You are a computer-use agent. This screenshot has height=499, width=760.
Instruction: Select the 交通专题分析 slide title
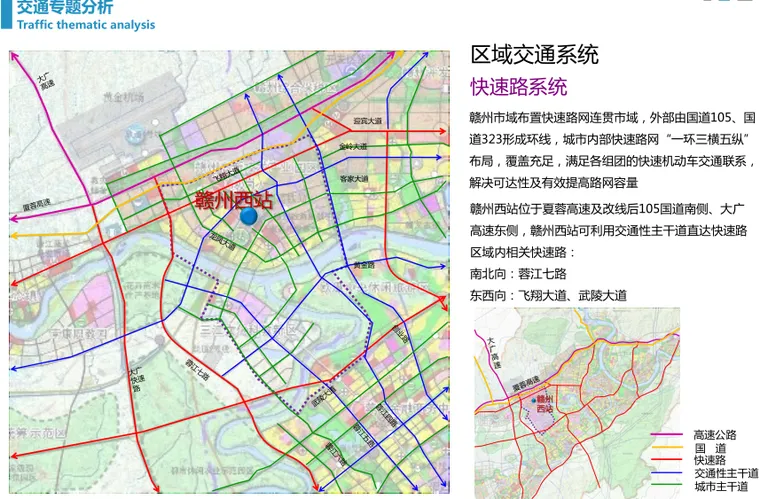65,7
